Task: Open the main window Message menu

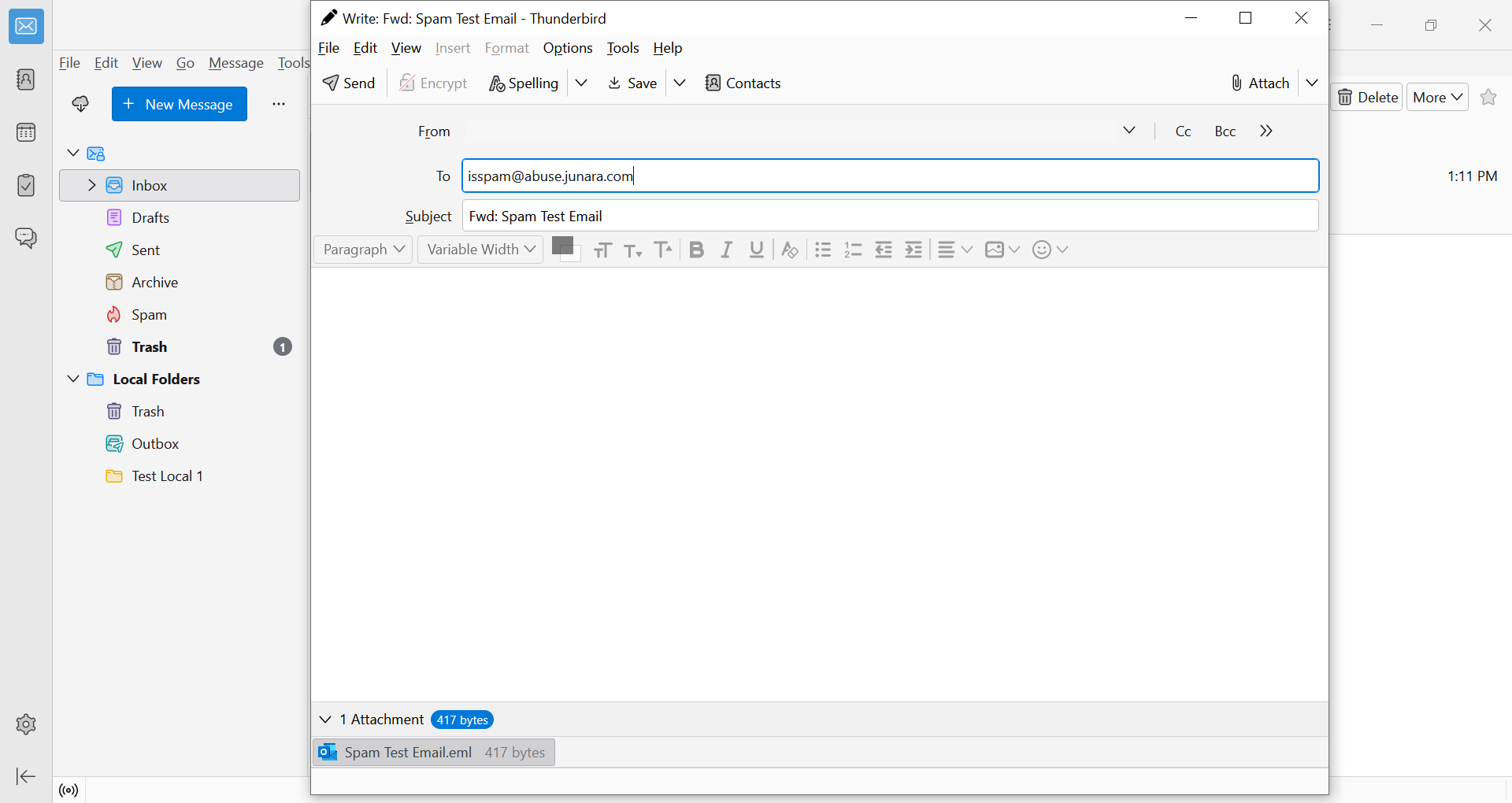Action: 235,63
